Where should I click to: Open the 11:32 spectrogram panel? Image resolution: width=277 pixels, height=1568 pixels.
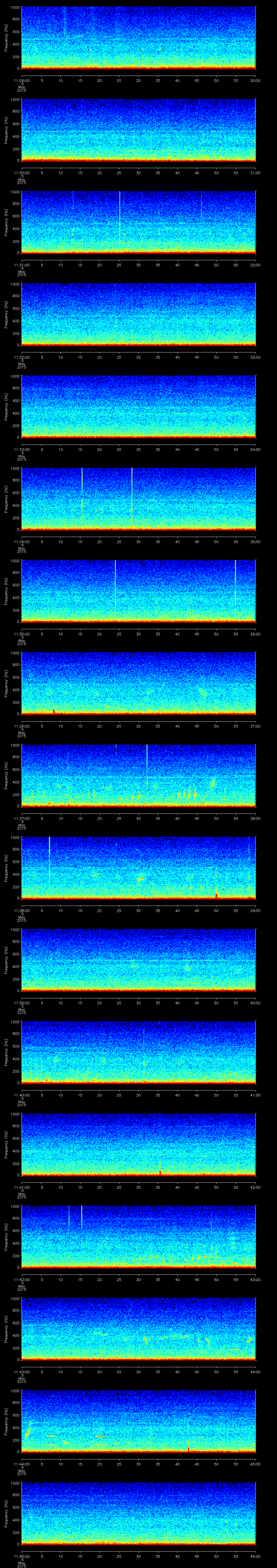click(x=138, y=315)
